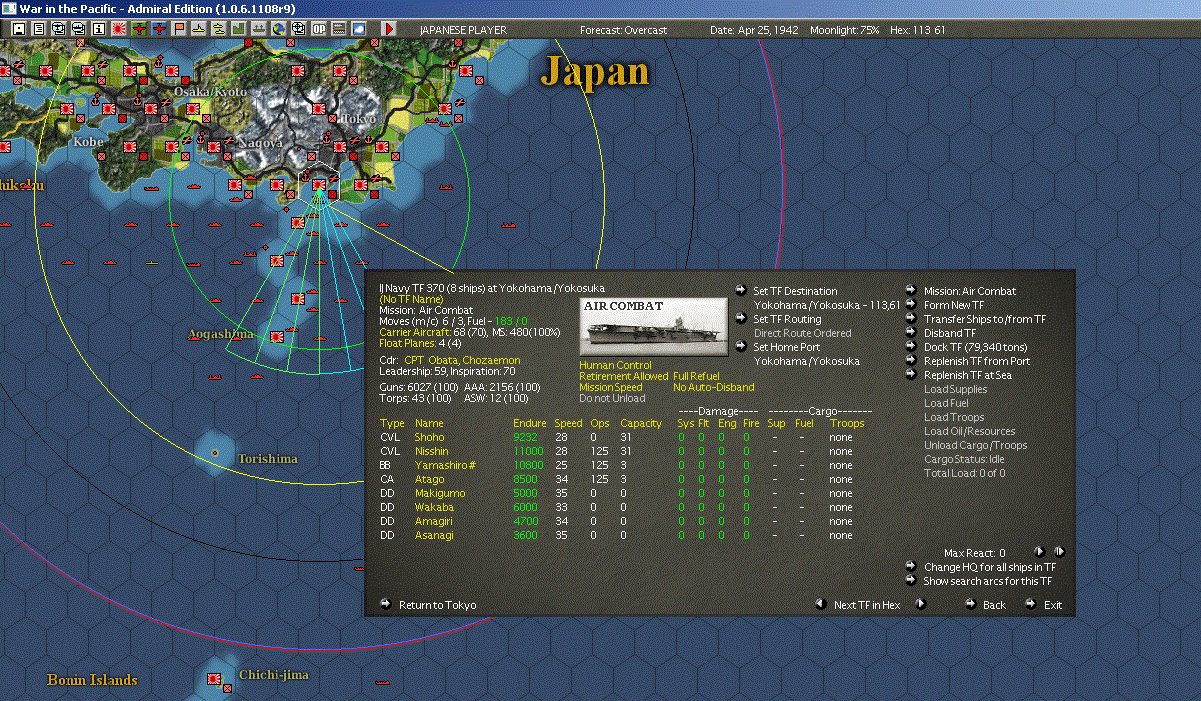Click Unload Cargo/Troops option
Image resolution: width=1201 pixels, height=701 pixels.
(x=975, y=445)
